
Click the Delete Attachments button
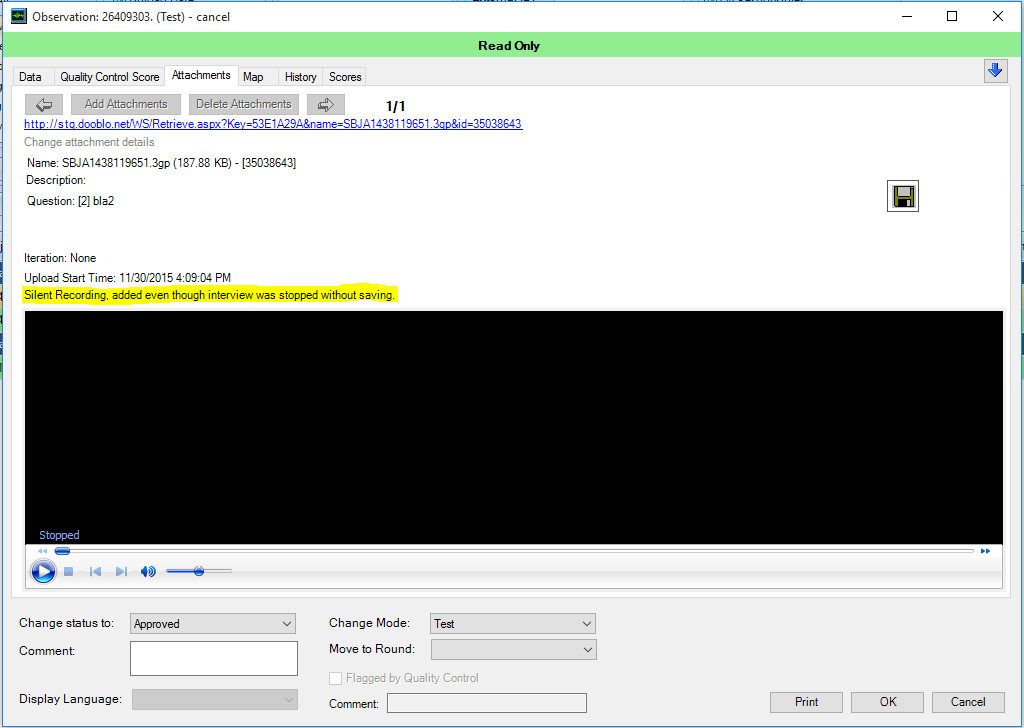[x=244, y=104]
